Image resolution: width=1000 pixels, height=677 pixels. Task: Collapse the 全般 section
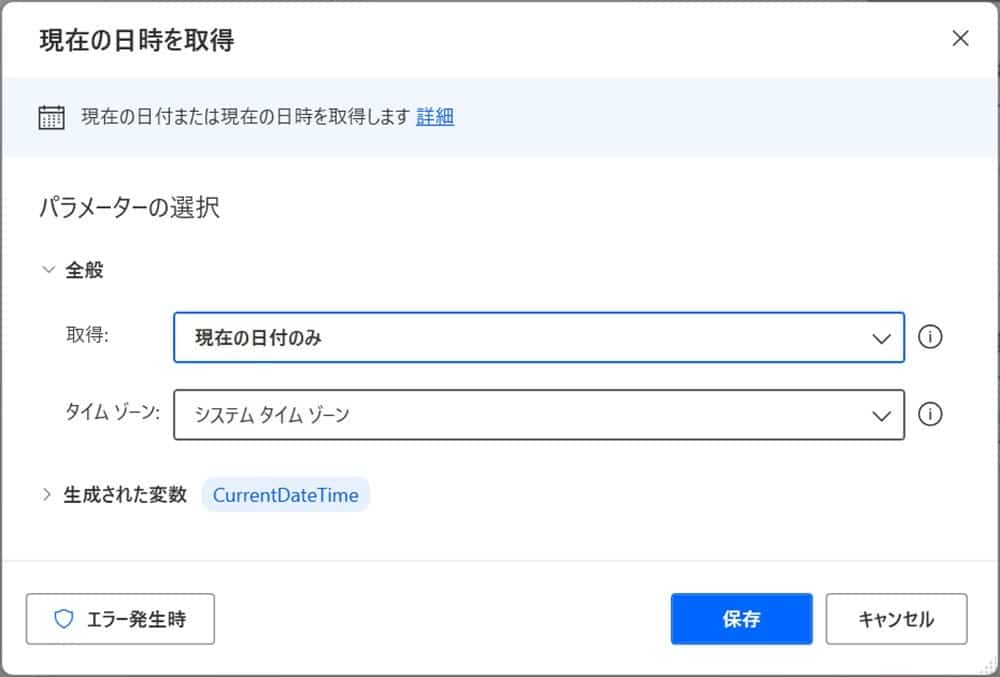click(x=48, y=269)
